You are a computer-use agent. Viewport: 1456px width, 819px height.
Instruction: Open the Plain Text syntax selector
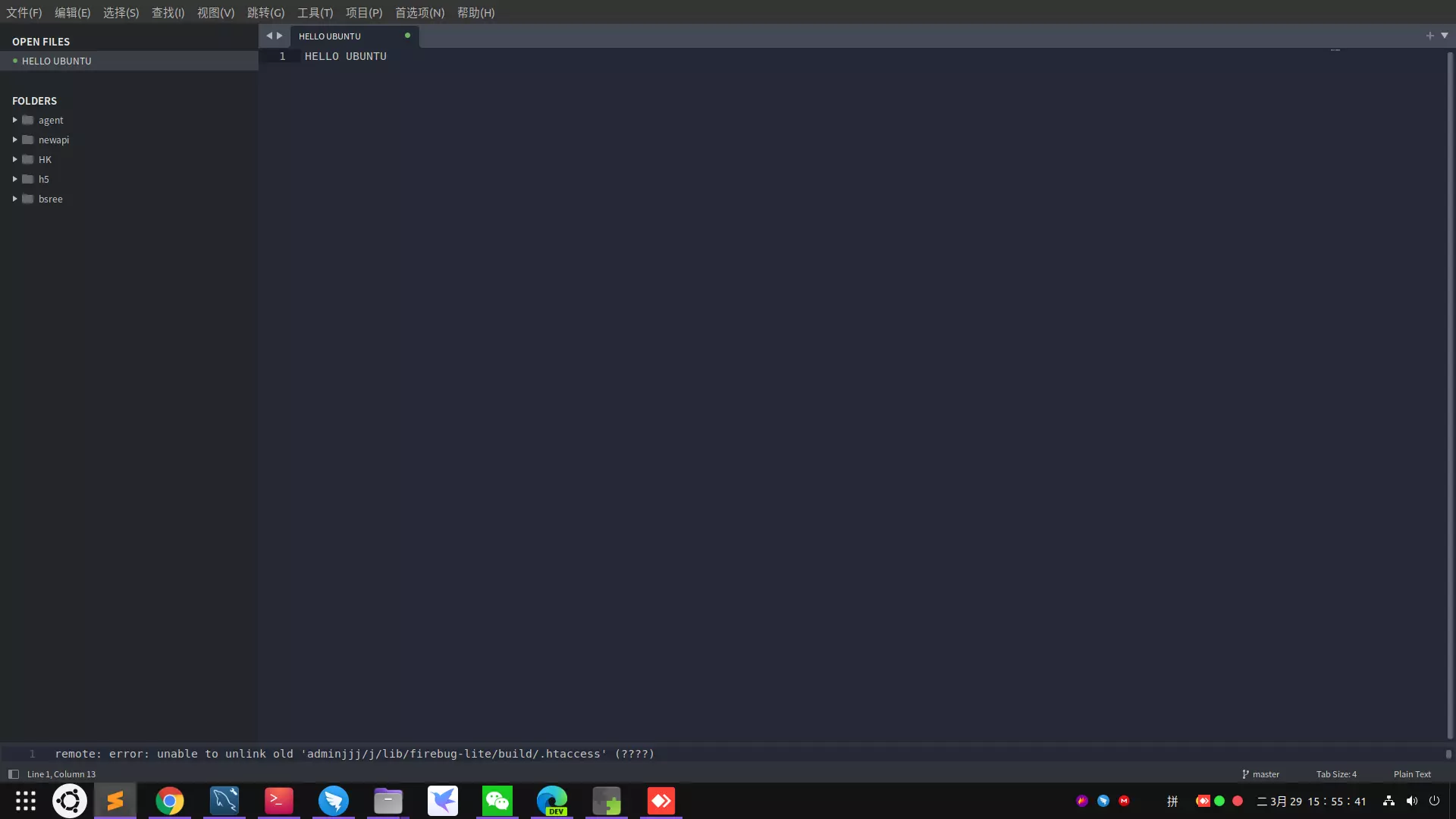(x=1412, y=774)
